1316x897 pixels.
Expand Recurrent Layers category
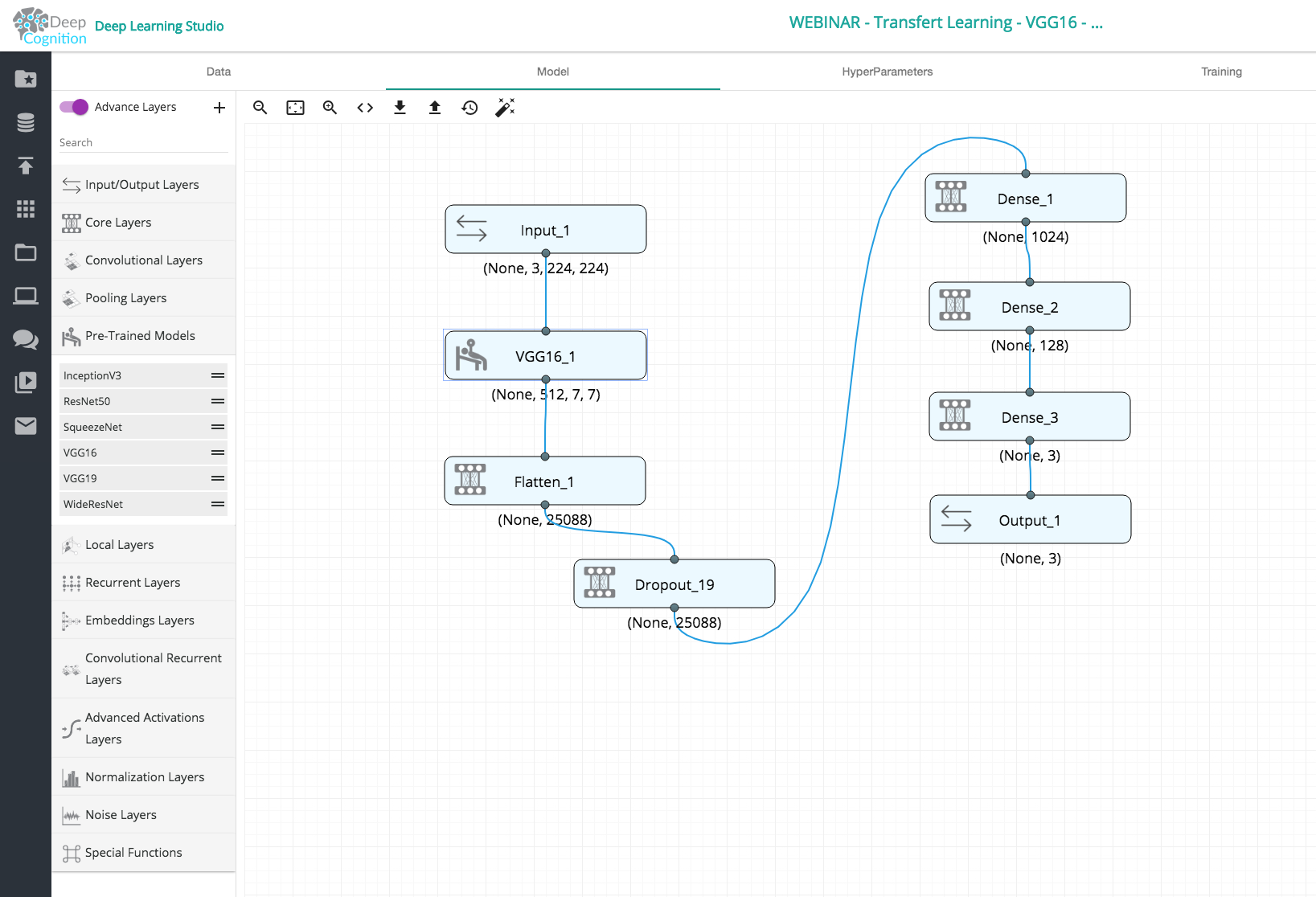pyautogui.click(x=144, y=583)
